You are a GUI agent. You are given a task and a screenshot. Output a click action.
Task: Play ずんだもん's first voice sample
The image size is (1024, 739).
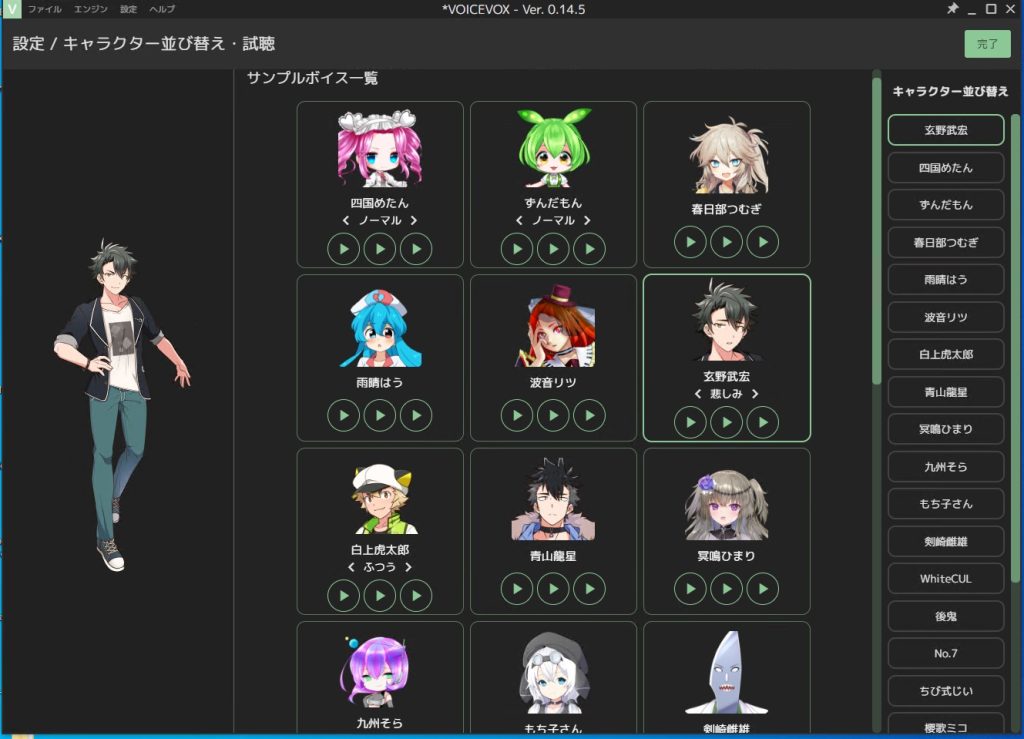[x=517, y=249]
